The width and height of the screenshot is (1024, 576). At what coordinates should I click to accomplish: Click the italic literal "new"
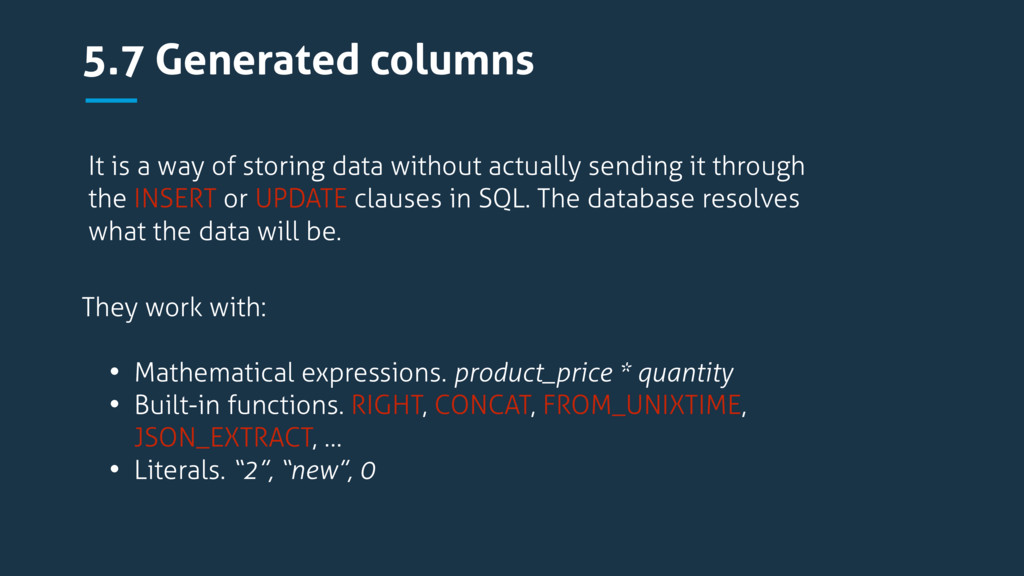tap(314, 470)
